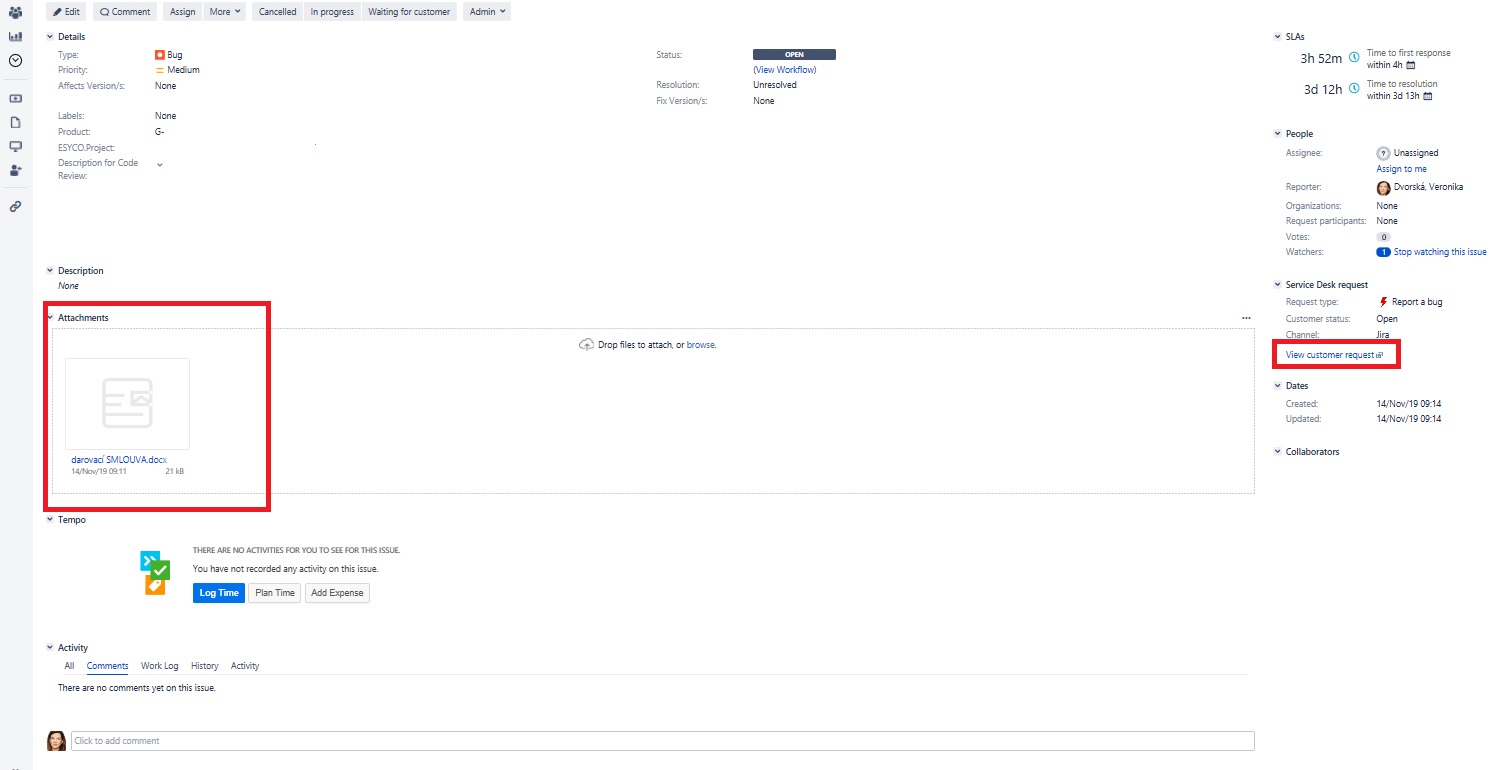Screen dimensions: 1505x770
Task: Open the Attachments three-dot options menu
Action: click(x=1246, y=318)
